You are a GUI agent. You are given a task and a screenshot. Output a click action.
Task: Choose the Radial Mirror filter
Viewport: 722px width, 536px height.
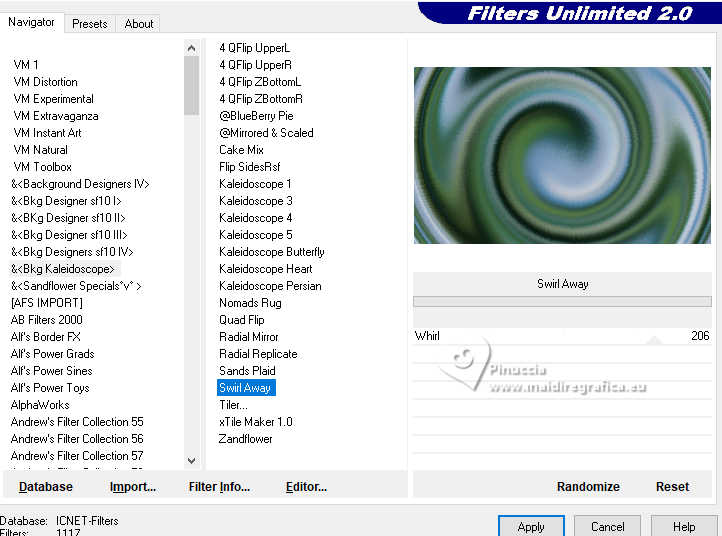click(249, 337)
